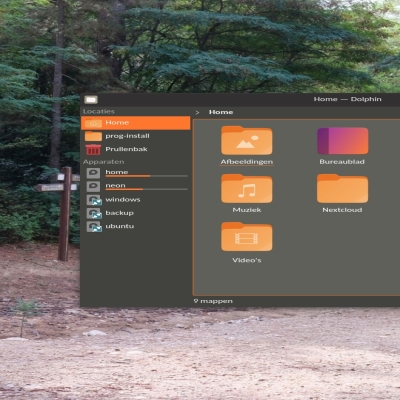Click the backup drive icon
400x400 pixels.
pyautogui.click(x=94, y=213)
